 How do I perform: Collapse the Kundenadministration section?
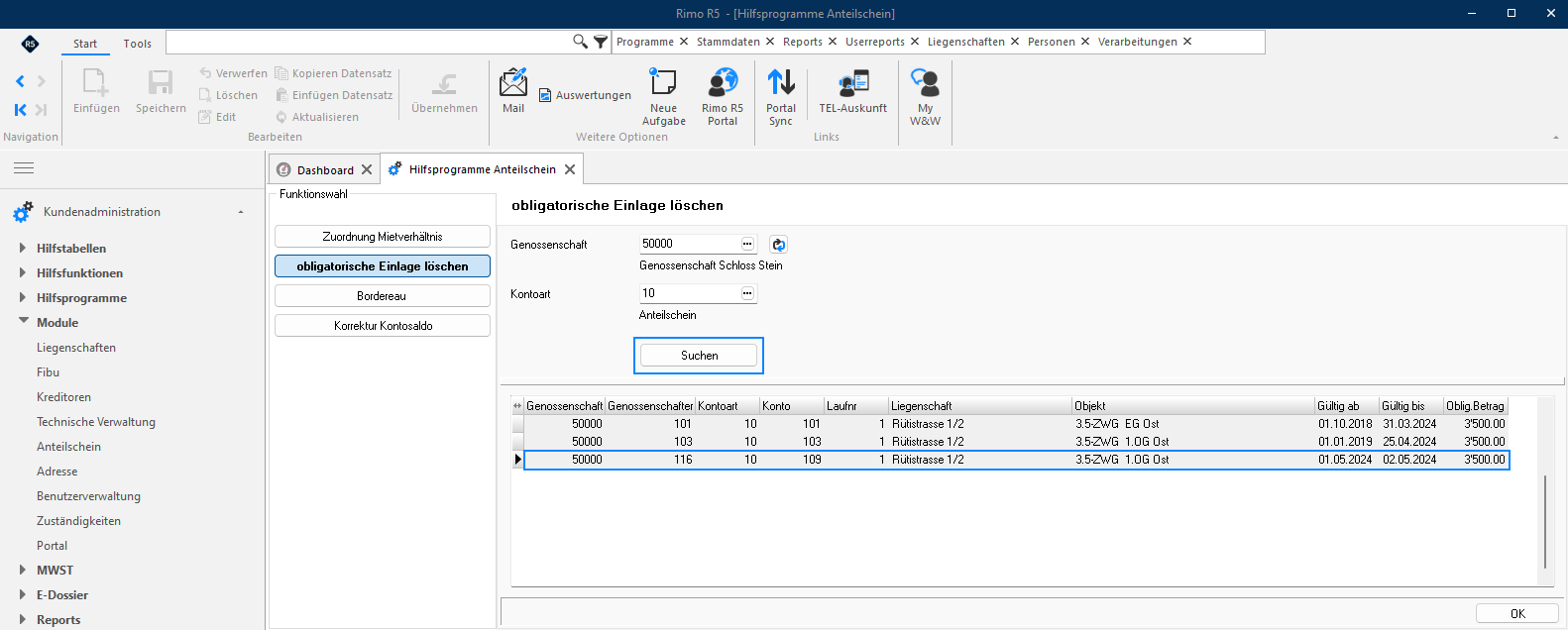pos(241,212)
